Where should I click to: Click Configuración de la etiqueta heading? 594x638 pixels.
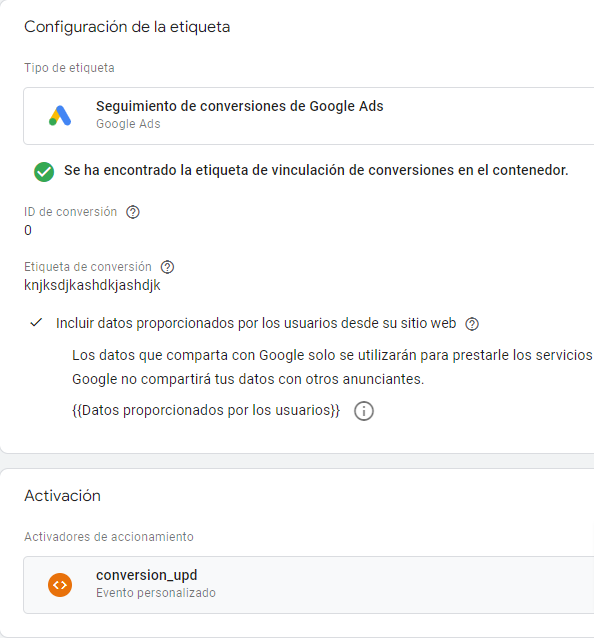click(127, 27)
